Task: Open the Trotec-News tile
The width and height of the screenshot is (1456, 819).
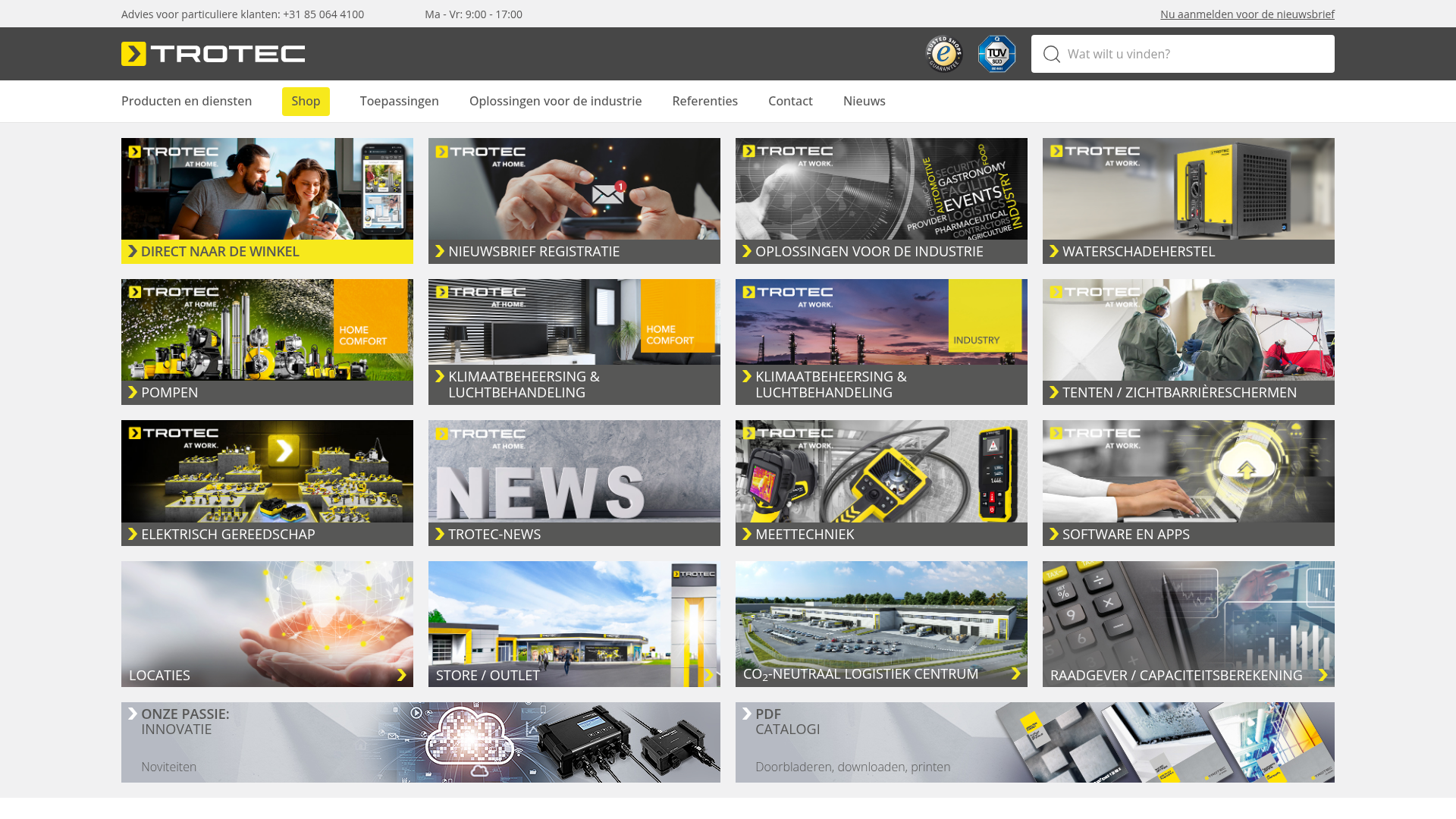Action: tap(574, 483)
